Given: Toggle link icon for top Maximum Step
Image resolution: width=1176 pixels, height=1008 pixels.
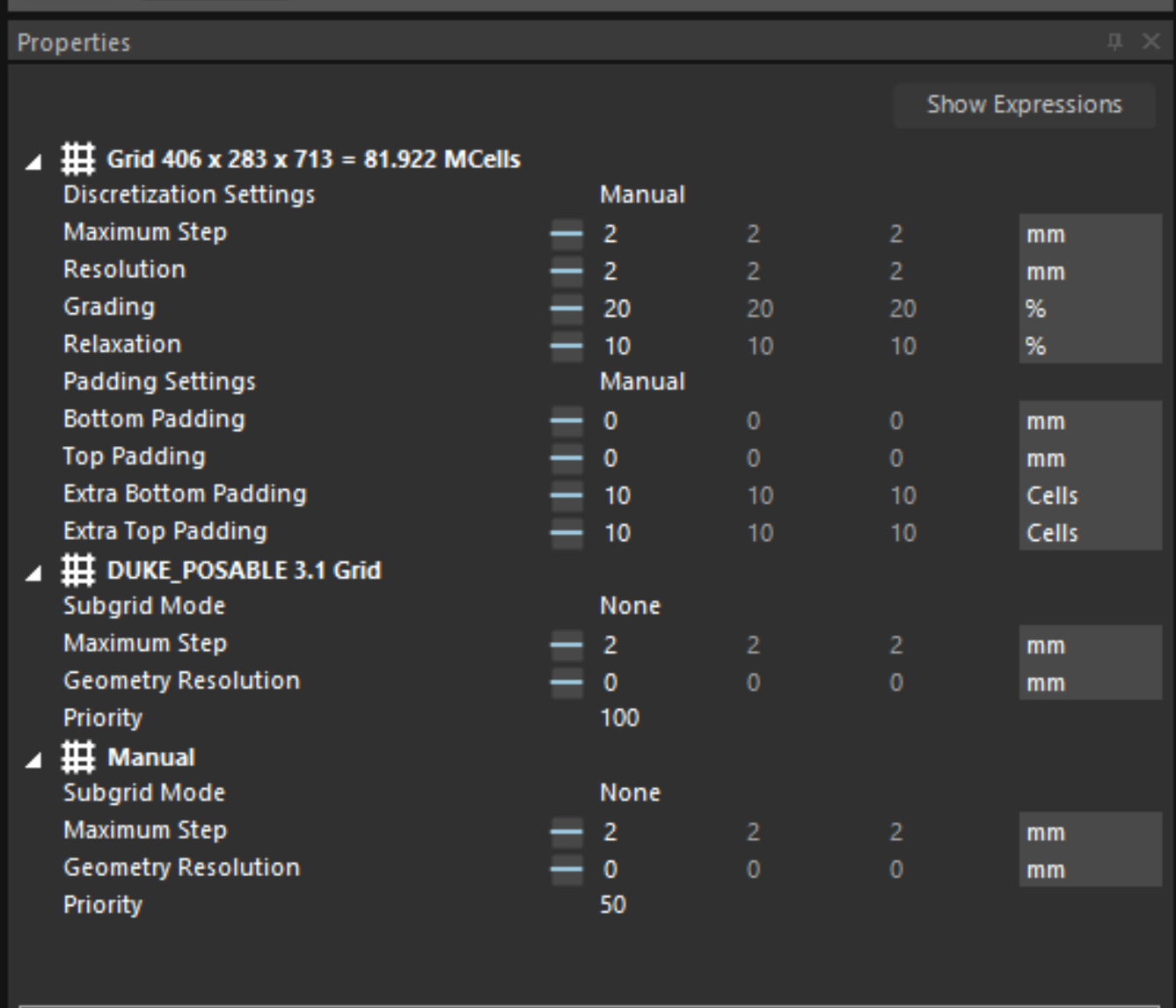Looking at the screenshot, I should click(x=566, y=234).
